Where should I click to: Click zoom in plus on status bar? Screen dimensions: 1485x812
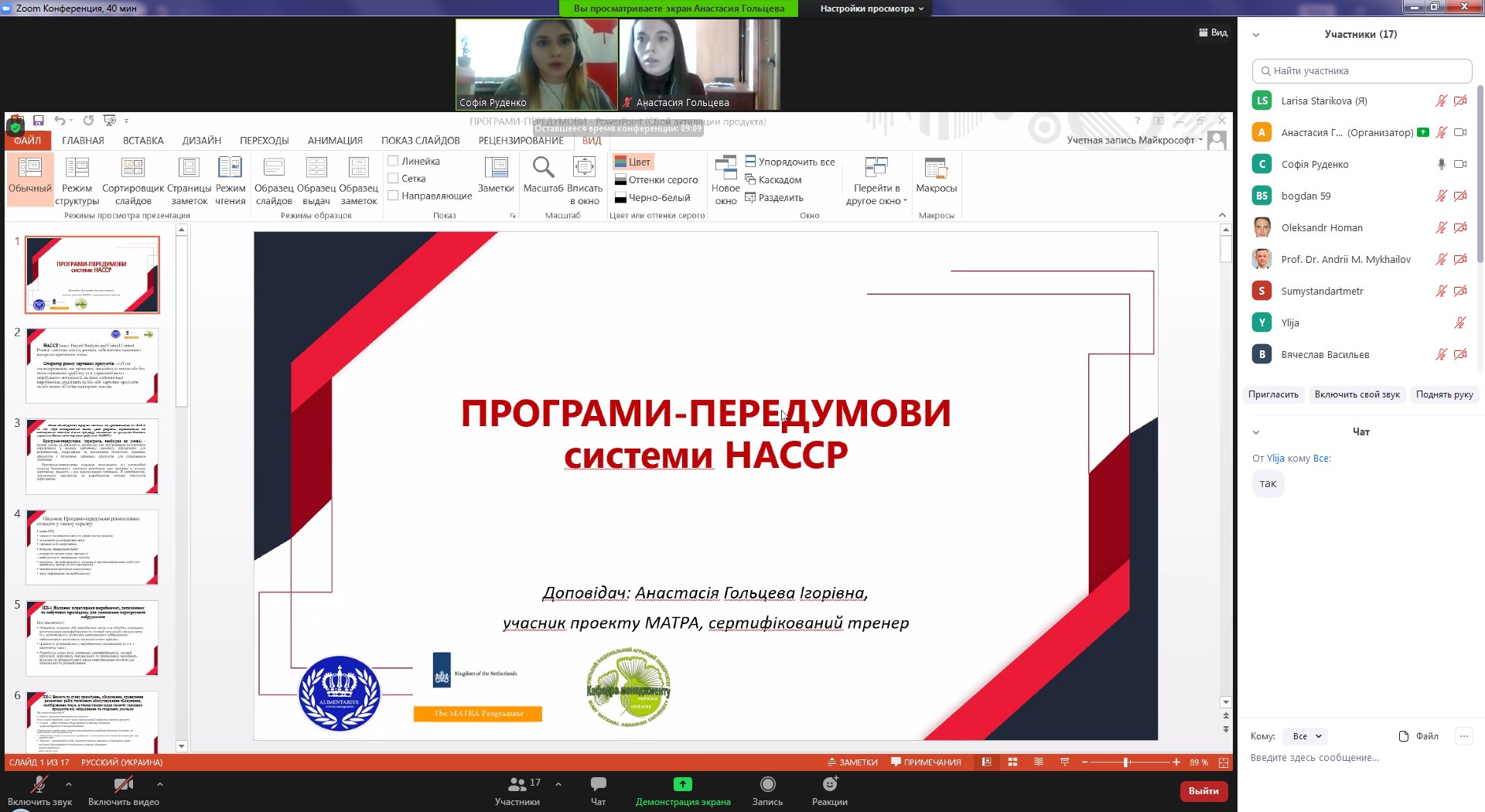tap(1176, 763)
